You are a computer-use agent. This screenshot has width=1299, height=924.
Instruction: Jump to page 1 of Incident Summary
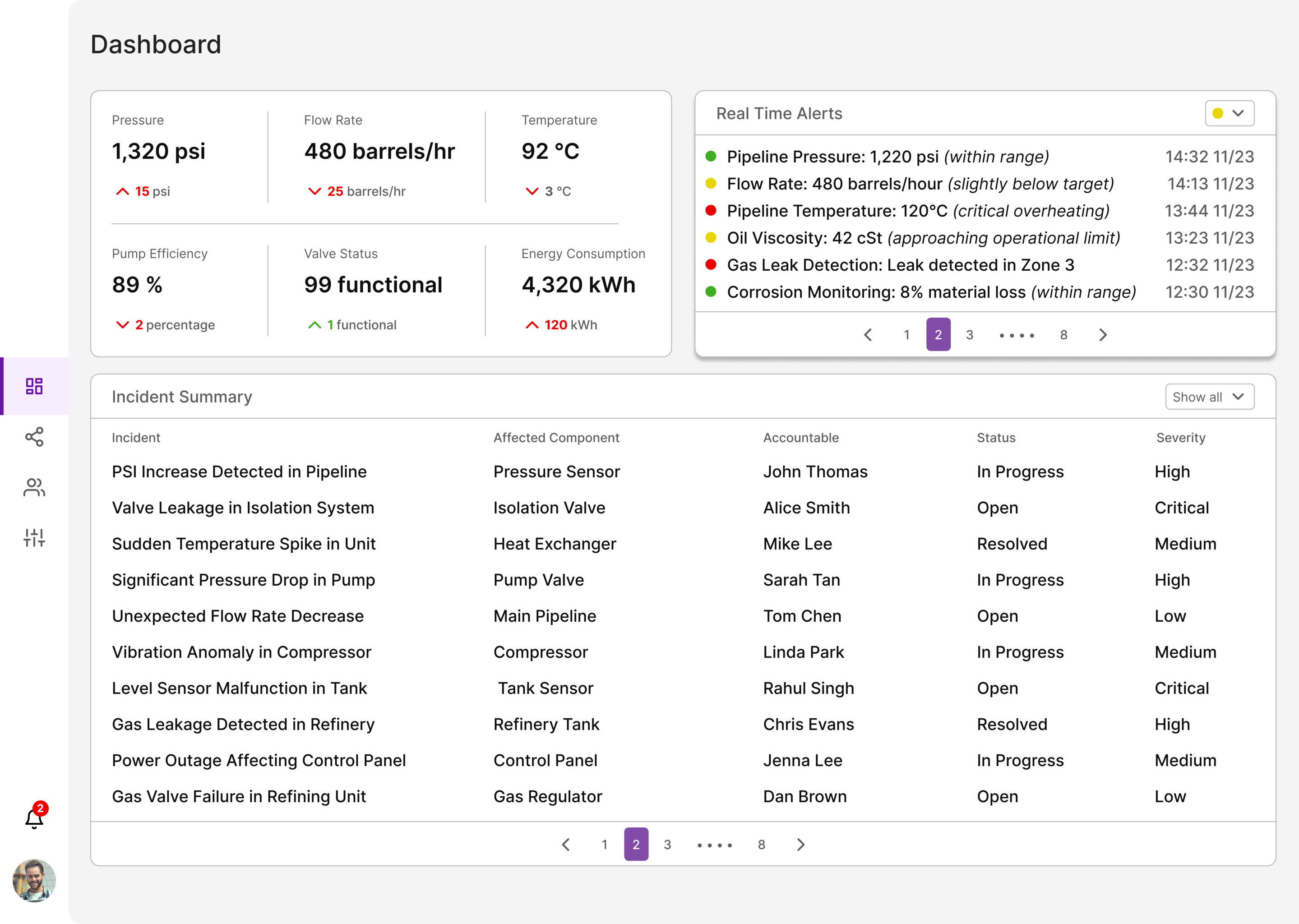[x=604, y=844]
